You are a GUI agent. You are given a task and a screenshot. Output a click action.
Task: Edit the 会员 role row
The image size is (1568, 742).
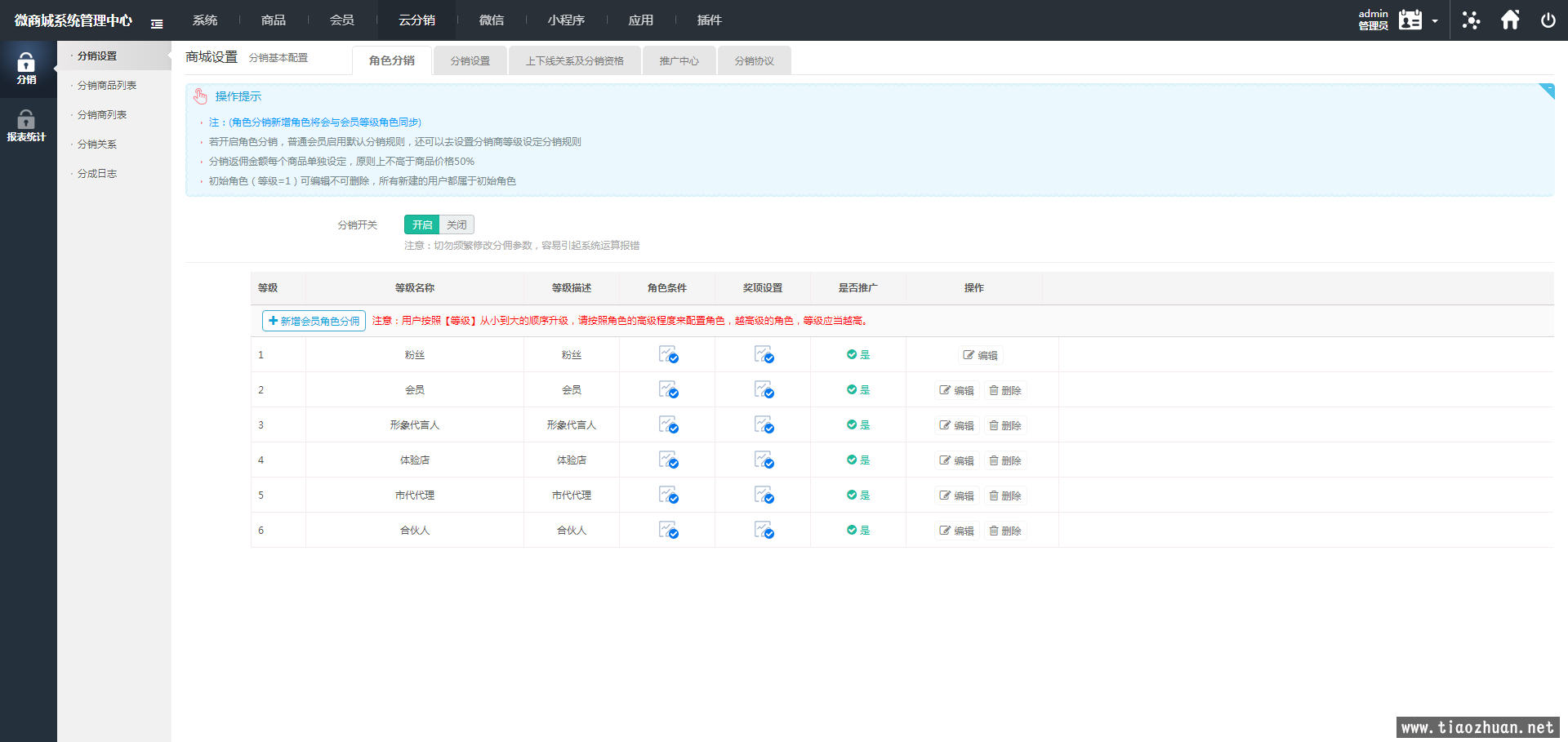[x=957, y=390]
